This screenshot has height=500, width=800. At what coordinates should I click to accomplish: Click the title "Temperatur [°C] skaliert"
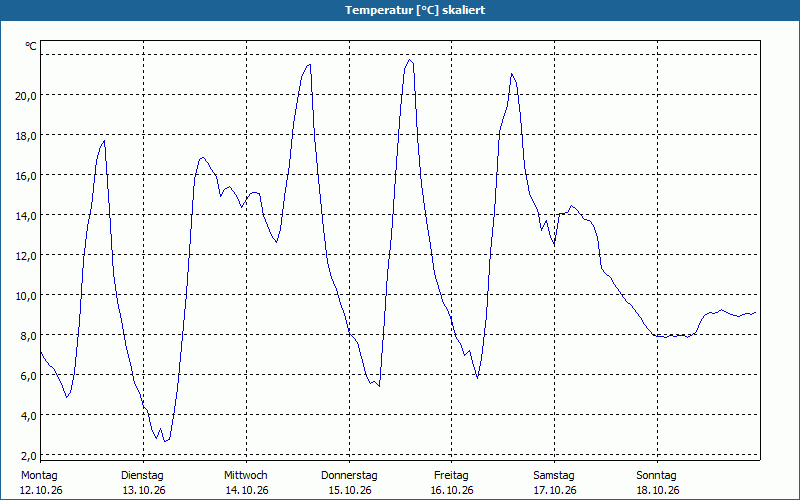415,10
